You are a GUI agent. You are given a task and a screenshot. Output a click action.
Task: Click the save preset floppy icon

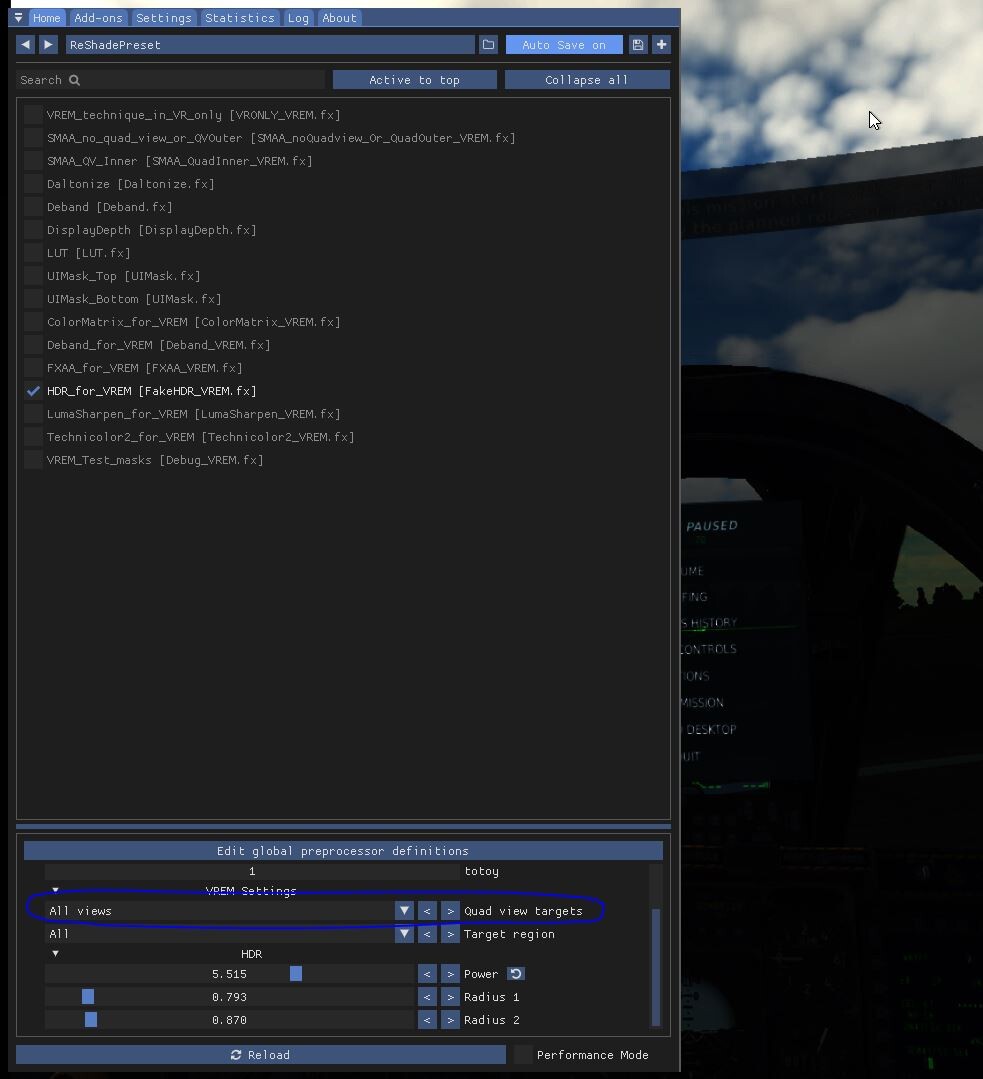(x=638, y=45)
